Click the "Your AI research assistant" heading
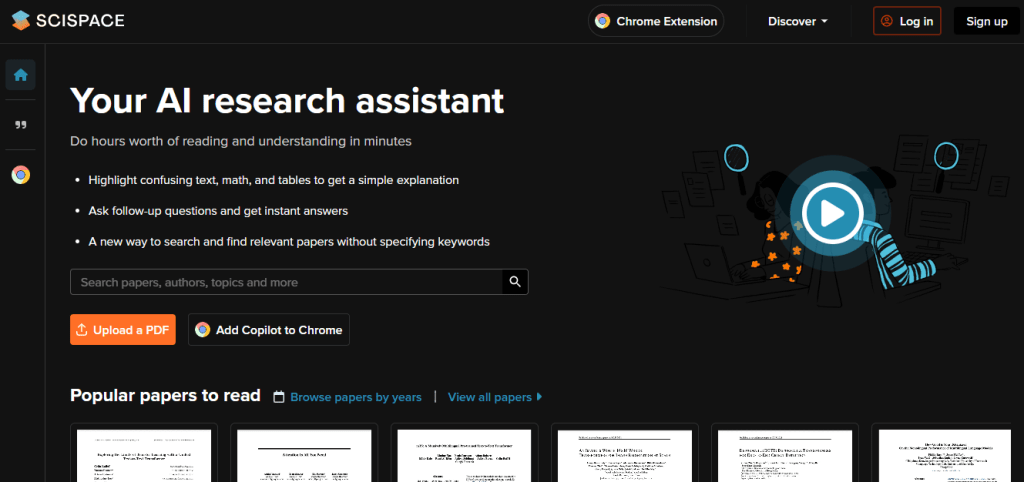Image resolution: width=1024 pixels, height=482 pixels. point(287,101)
